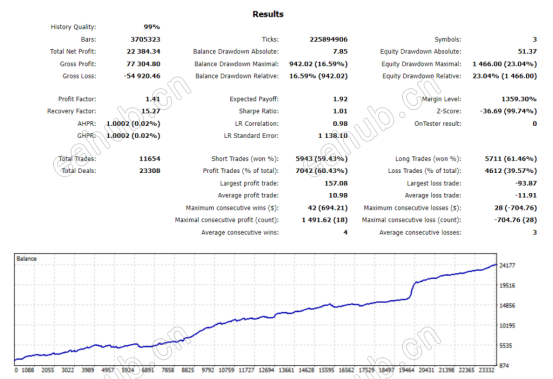Screen dimensions: 553x379
Task: Click the Symbols value 3
Action: pyautogui.click(x=535, y=39)
